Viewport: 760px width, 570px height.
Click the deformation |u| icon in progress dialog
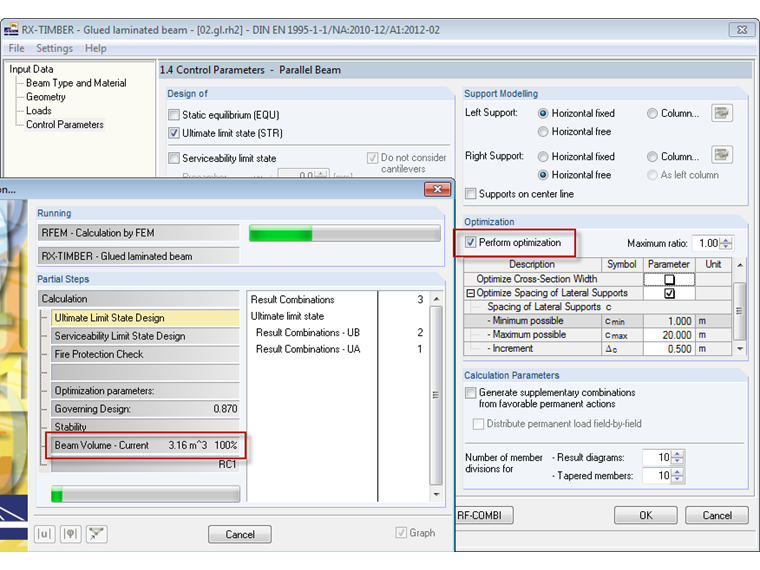pos(44,534)
